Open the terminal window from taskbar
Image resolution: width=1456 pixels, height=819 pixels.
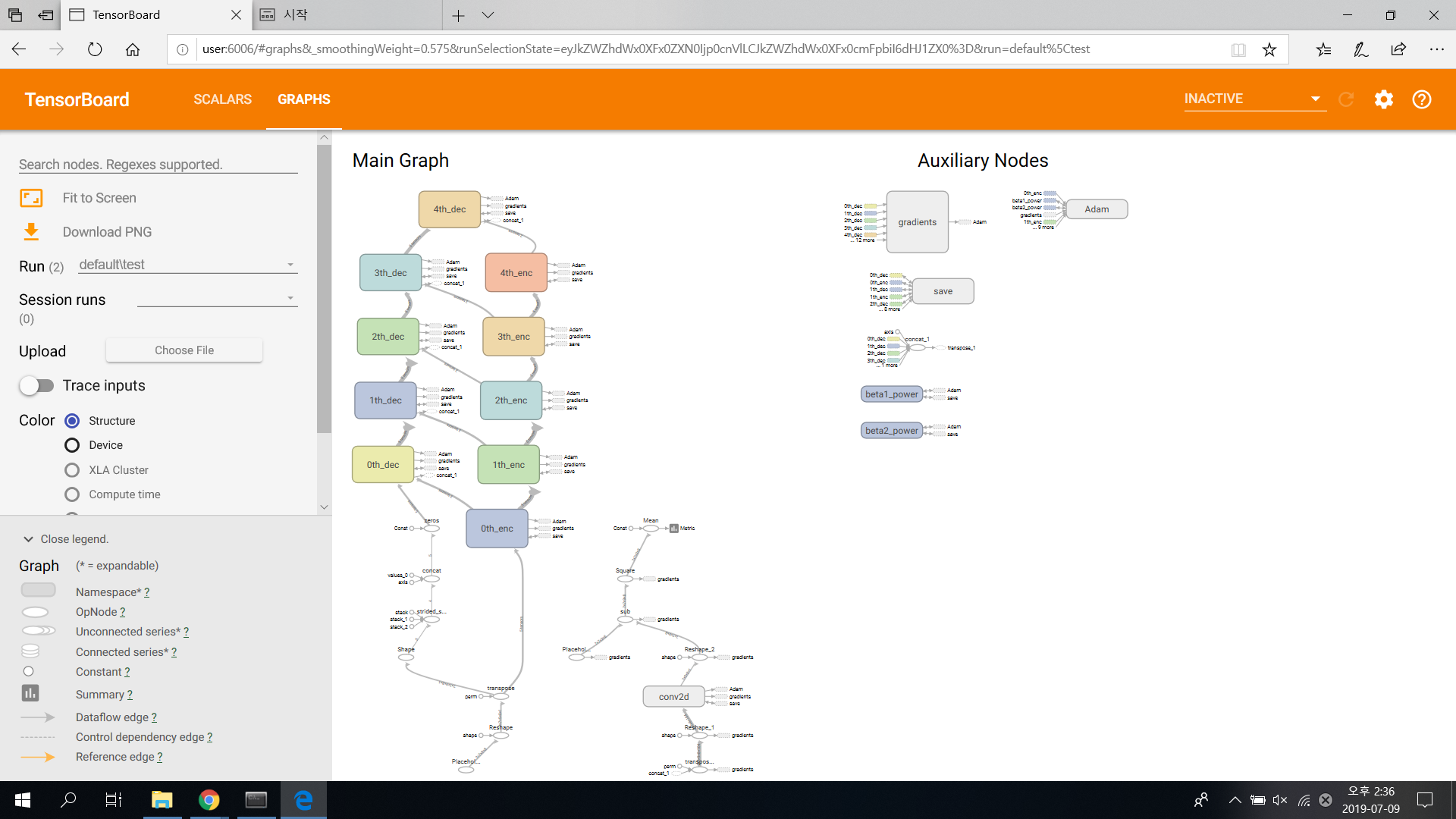256,800
